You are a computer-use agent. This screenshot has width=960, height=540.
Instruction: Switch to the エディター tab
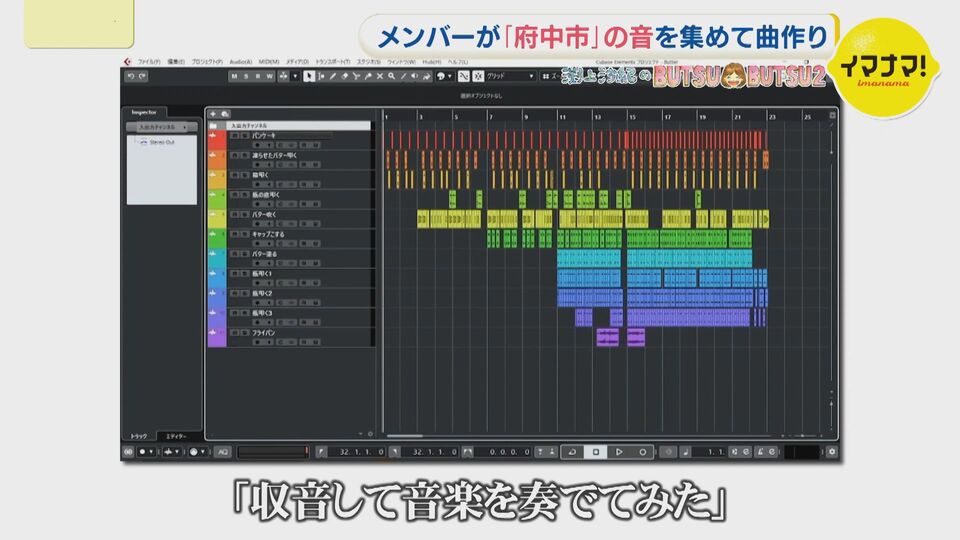tap(176, 437)
